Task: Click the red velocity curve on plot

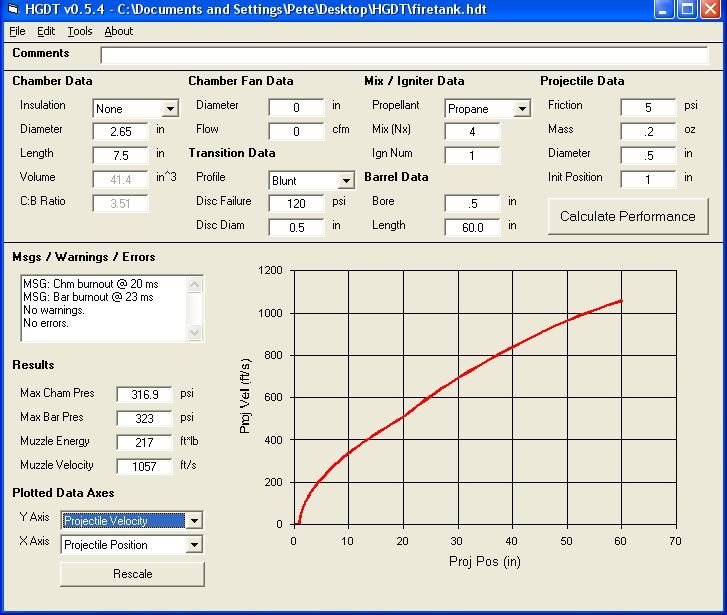Action: 459,378
